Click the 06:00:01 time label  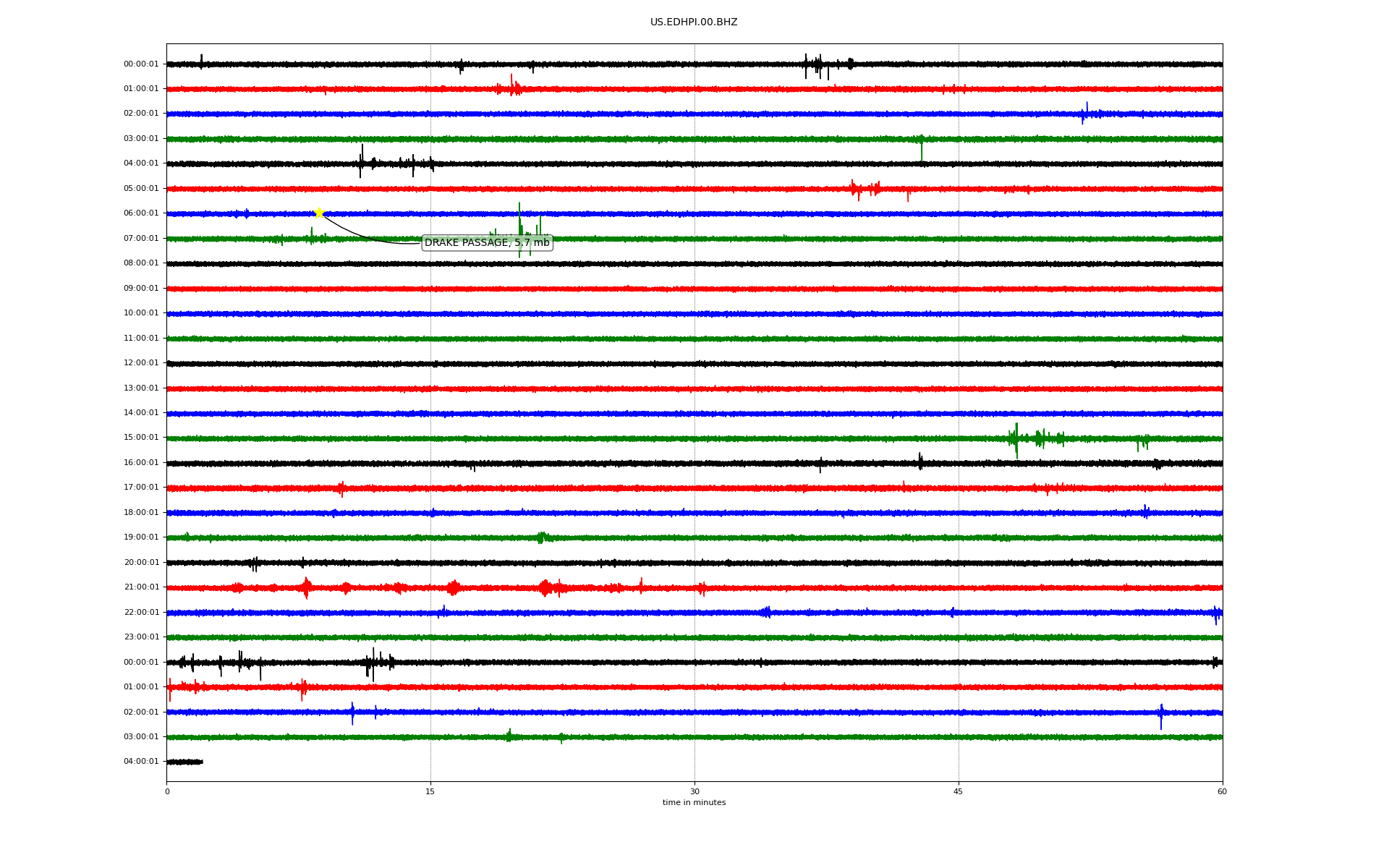coord(141,213)
